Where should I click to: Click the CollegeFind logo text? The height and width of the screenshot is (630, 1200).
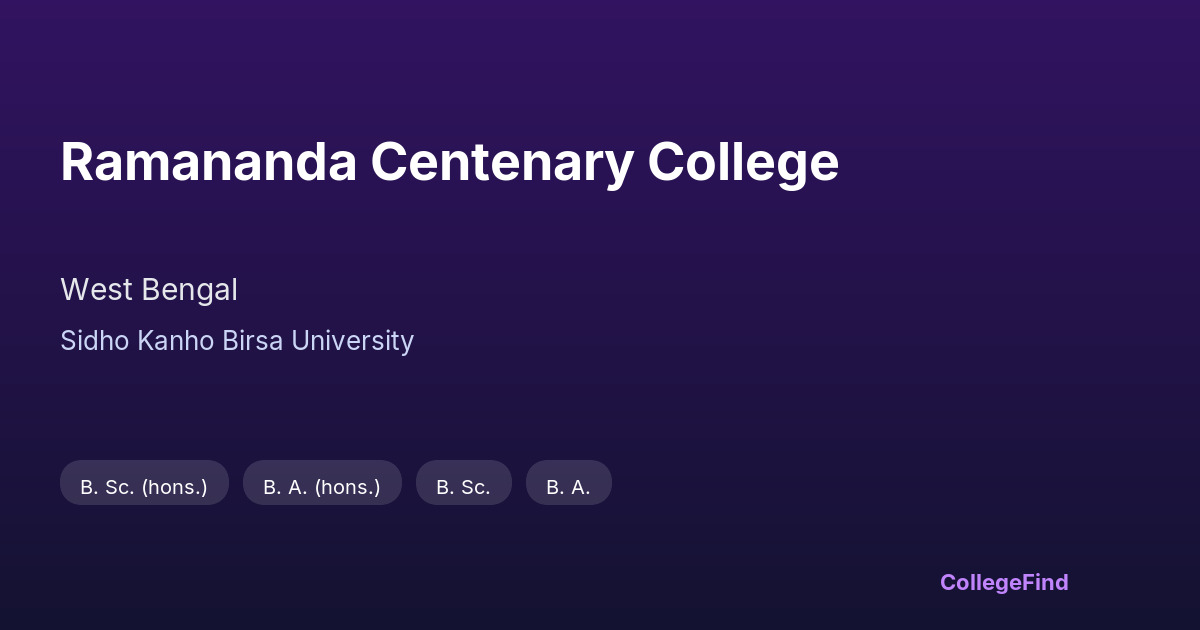[x=1003, y=582]
